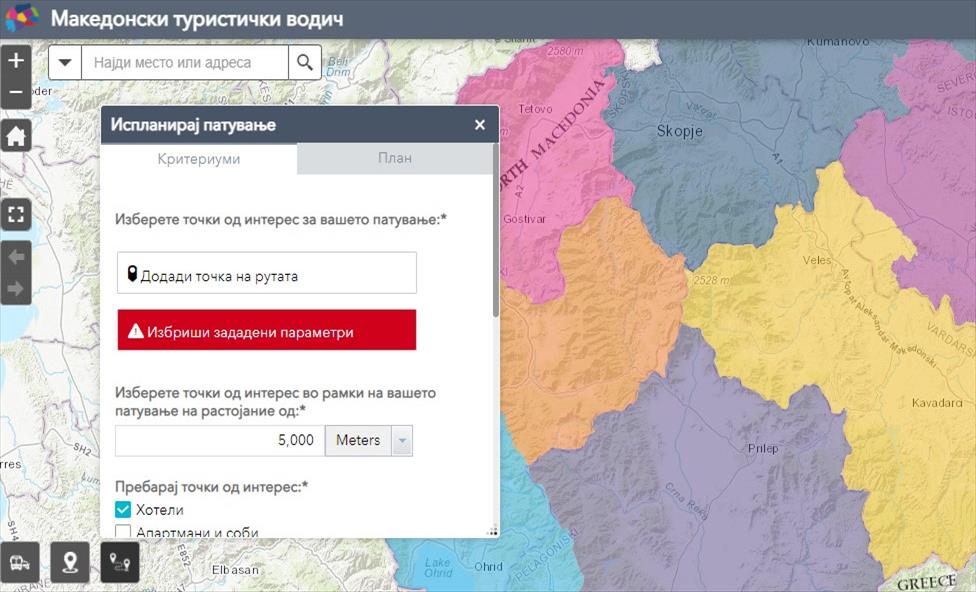Click the Skopje label on the map
This screenshot has height=592, width=976.
tap(680, 131)
